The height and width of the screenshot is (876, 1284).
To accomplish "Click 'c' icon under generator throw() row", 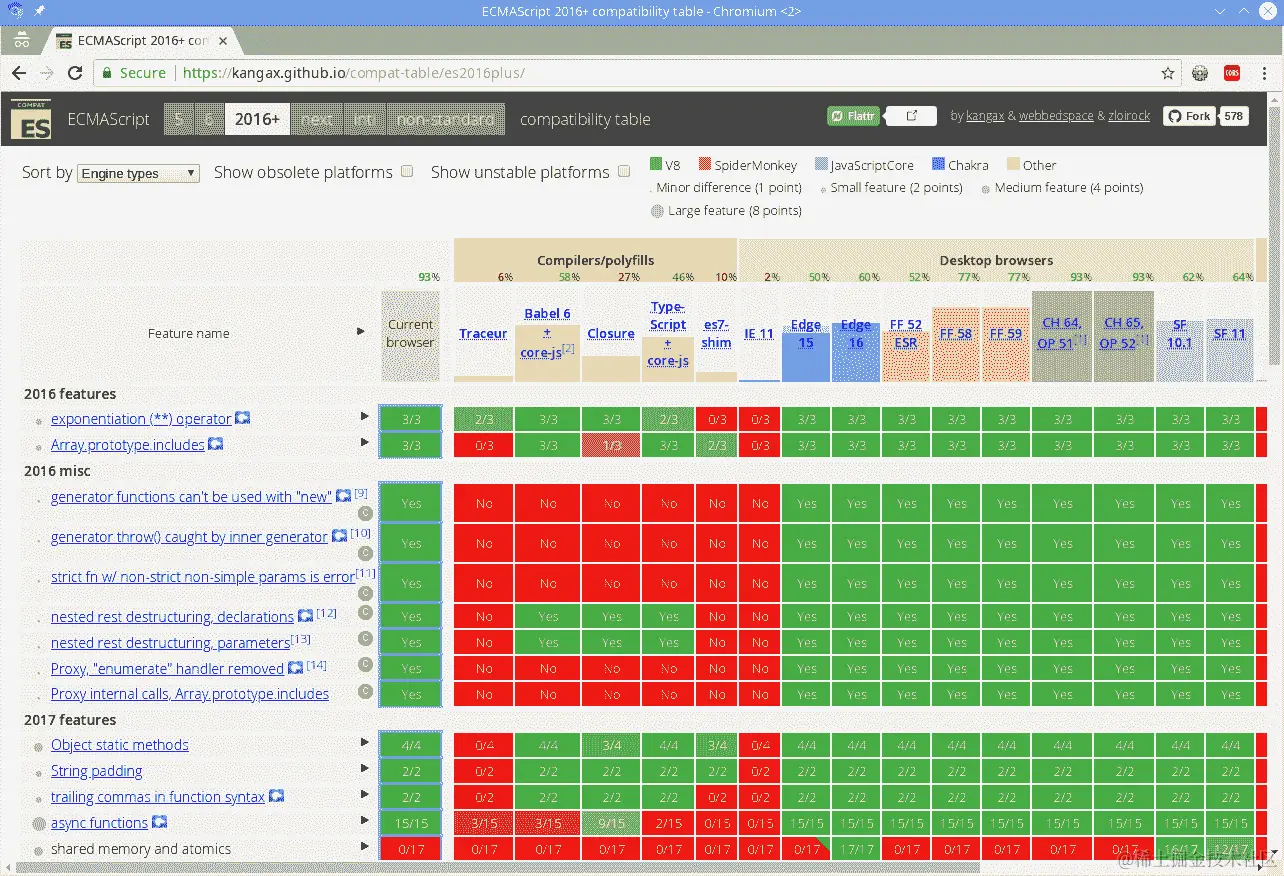I will click(x=365, y=553).
